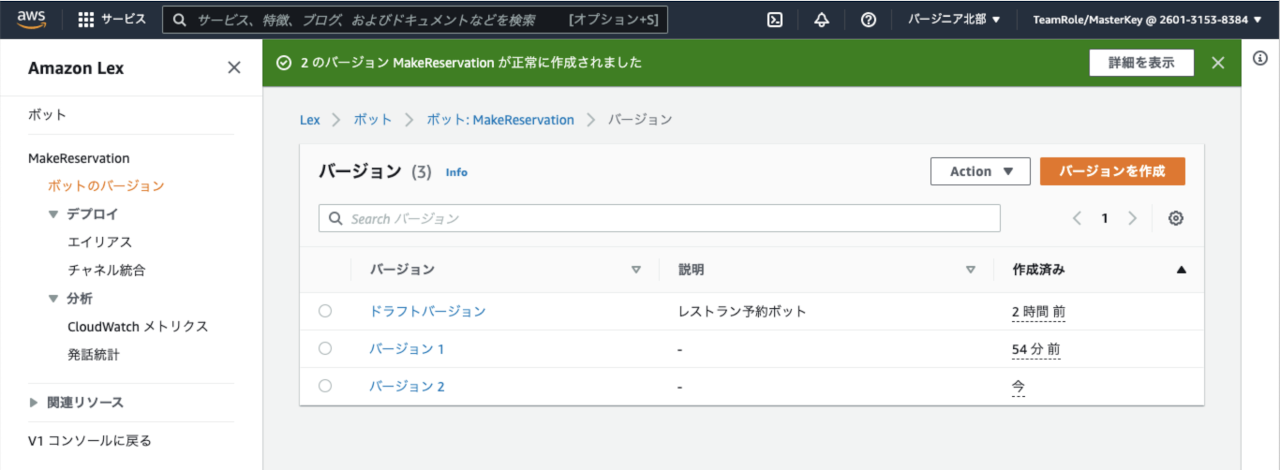1280x470 pixels.
Task: Click the バージョンを作成 button
Action: 1112,171
